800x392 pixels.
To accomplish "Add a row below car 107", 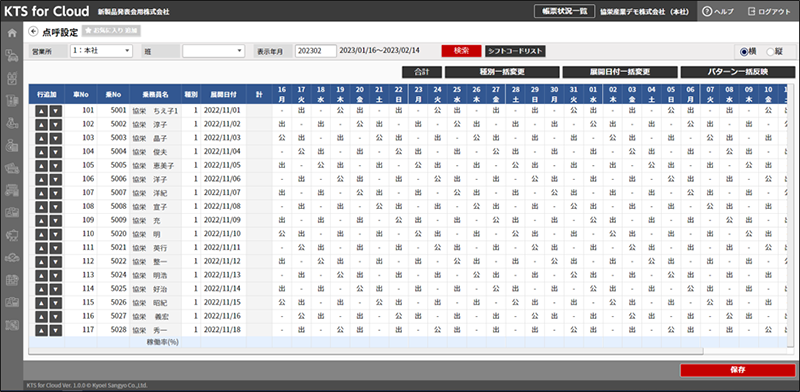I will point(55,193).
